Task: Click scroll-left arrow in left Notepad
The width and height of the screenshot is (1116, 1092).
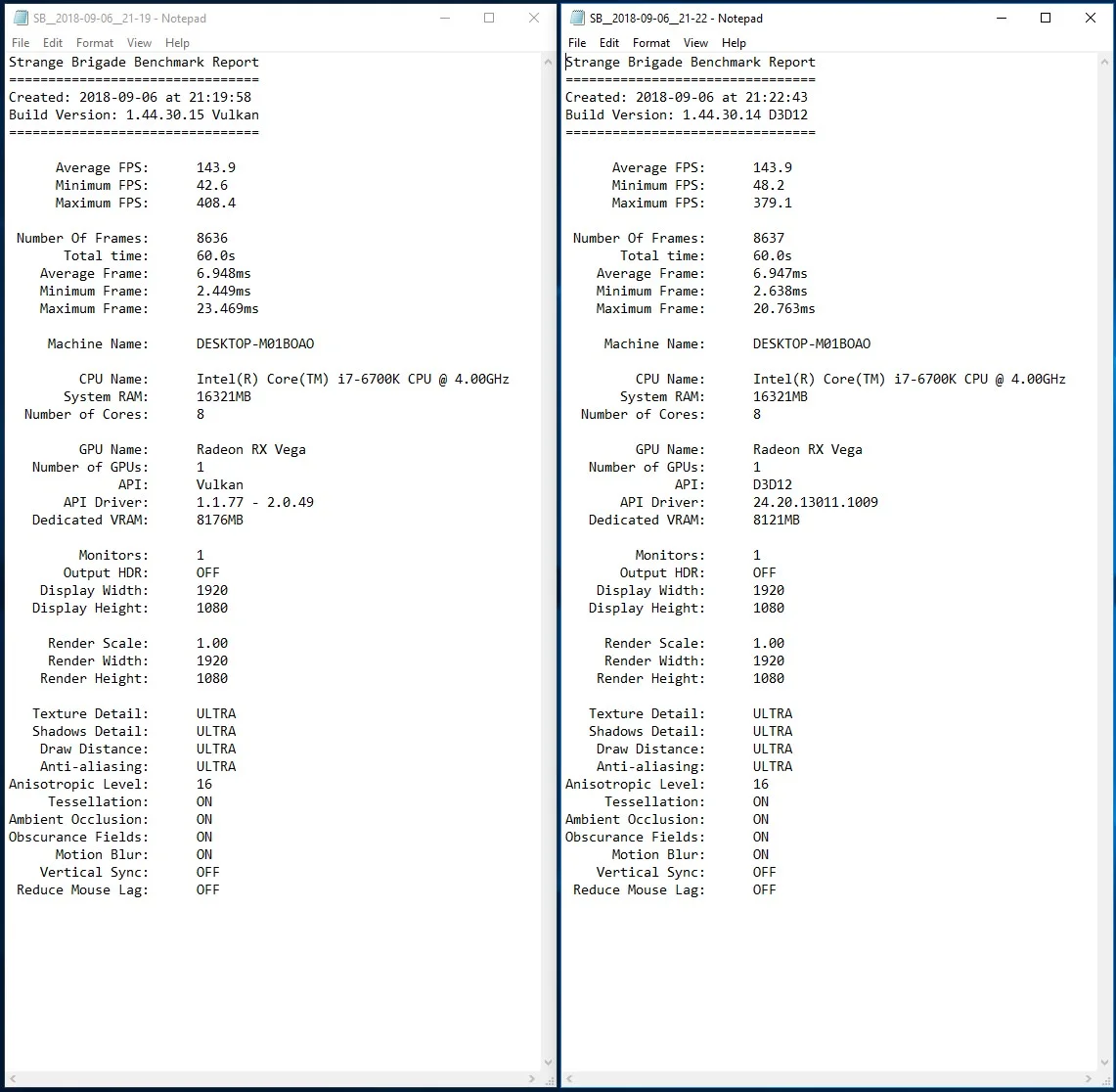Action: point(13,1078)
